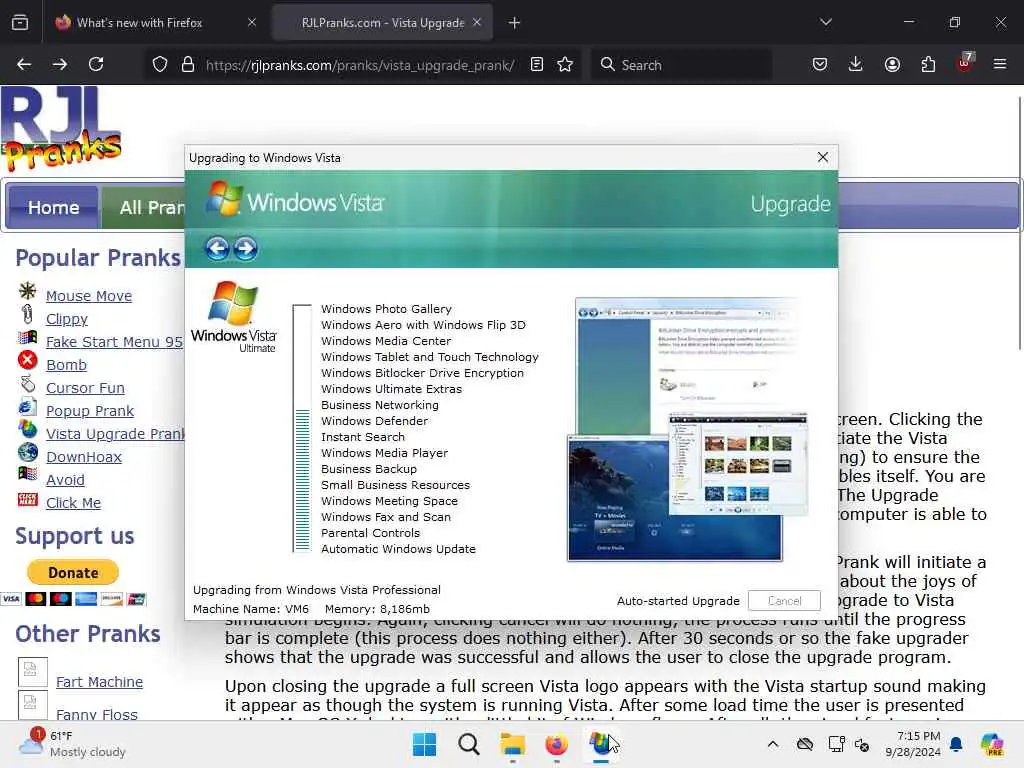Open the Vista Upgrade Prank link
Viewport: 1024px width, 768px height.
pos(115,434)
